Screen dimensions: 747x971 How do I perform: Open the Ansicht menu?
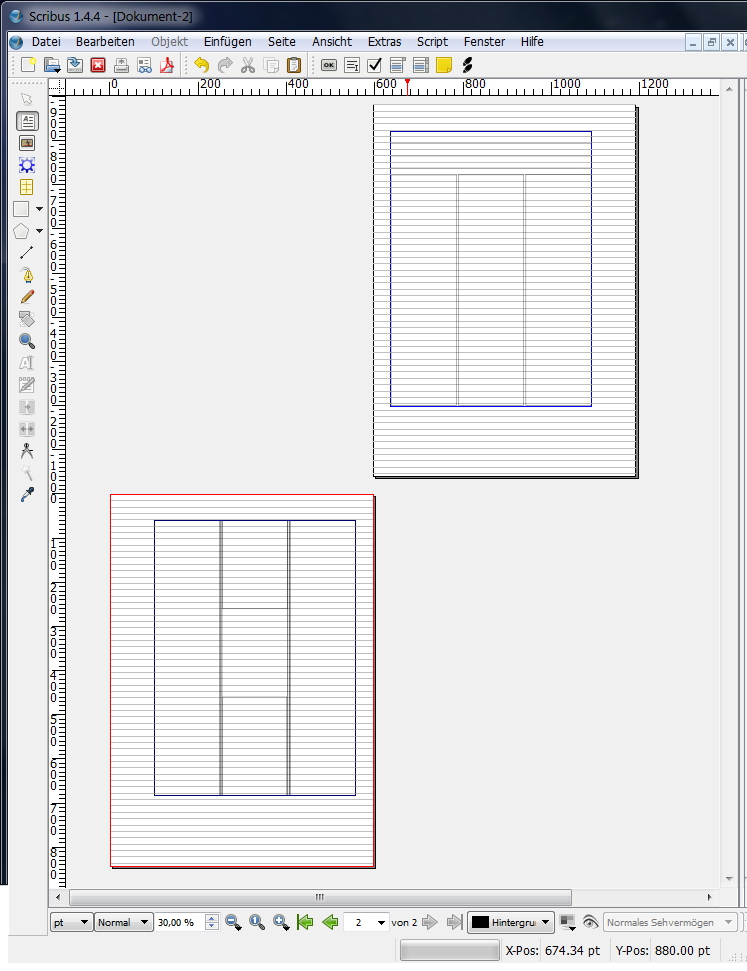[x=332, y=41]
